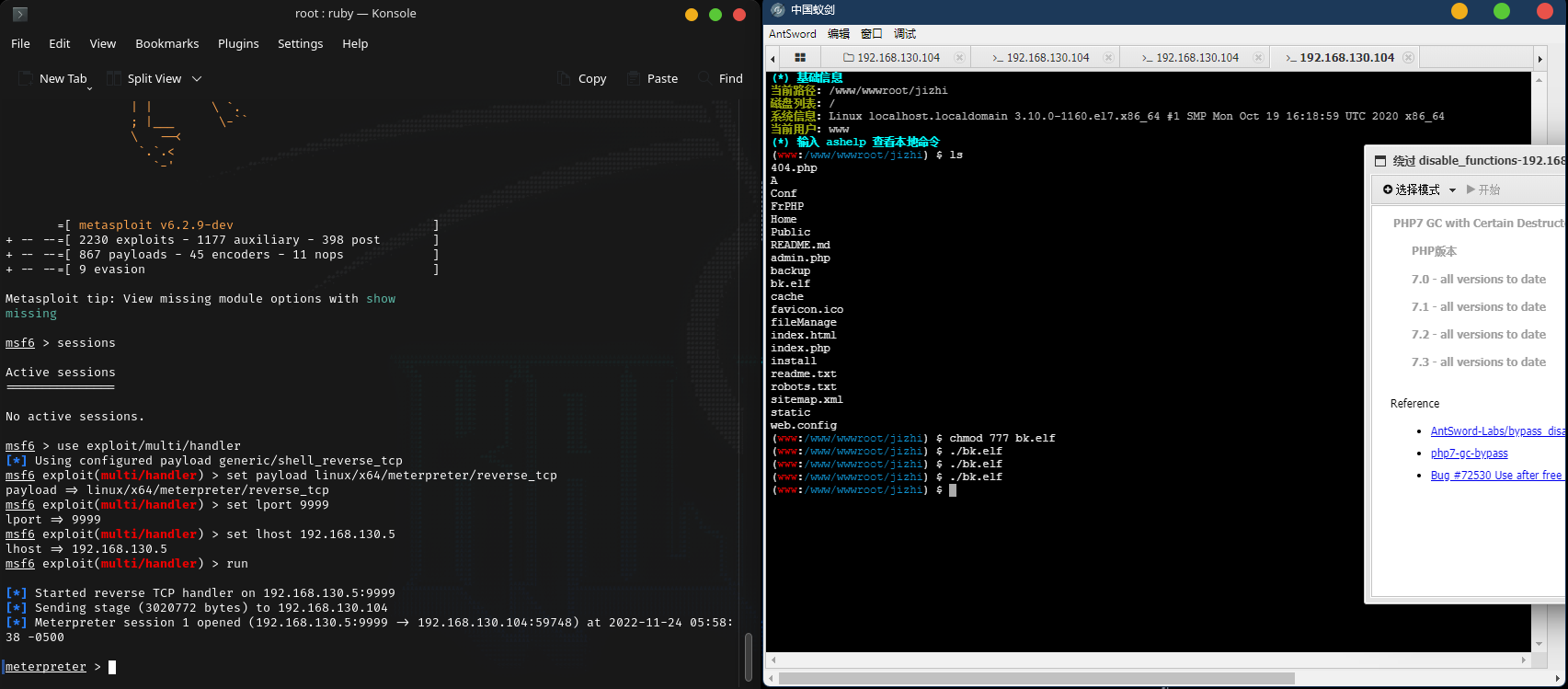Expand the Split View chevron dropdown
The width and height of the screenshot is (1568, 689).
(x=196, y=79)
